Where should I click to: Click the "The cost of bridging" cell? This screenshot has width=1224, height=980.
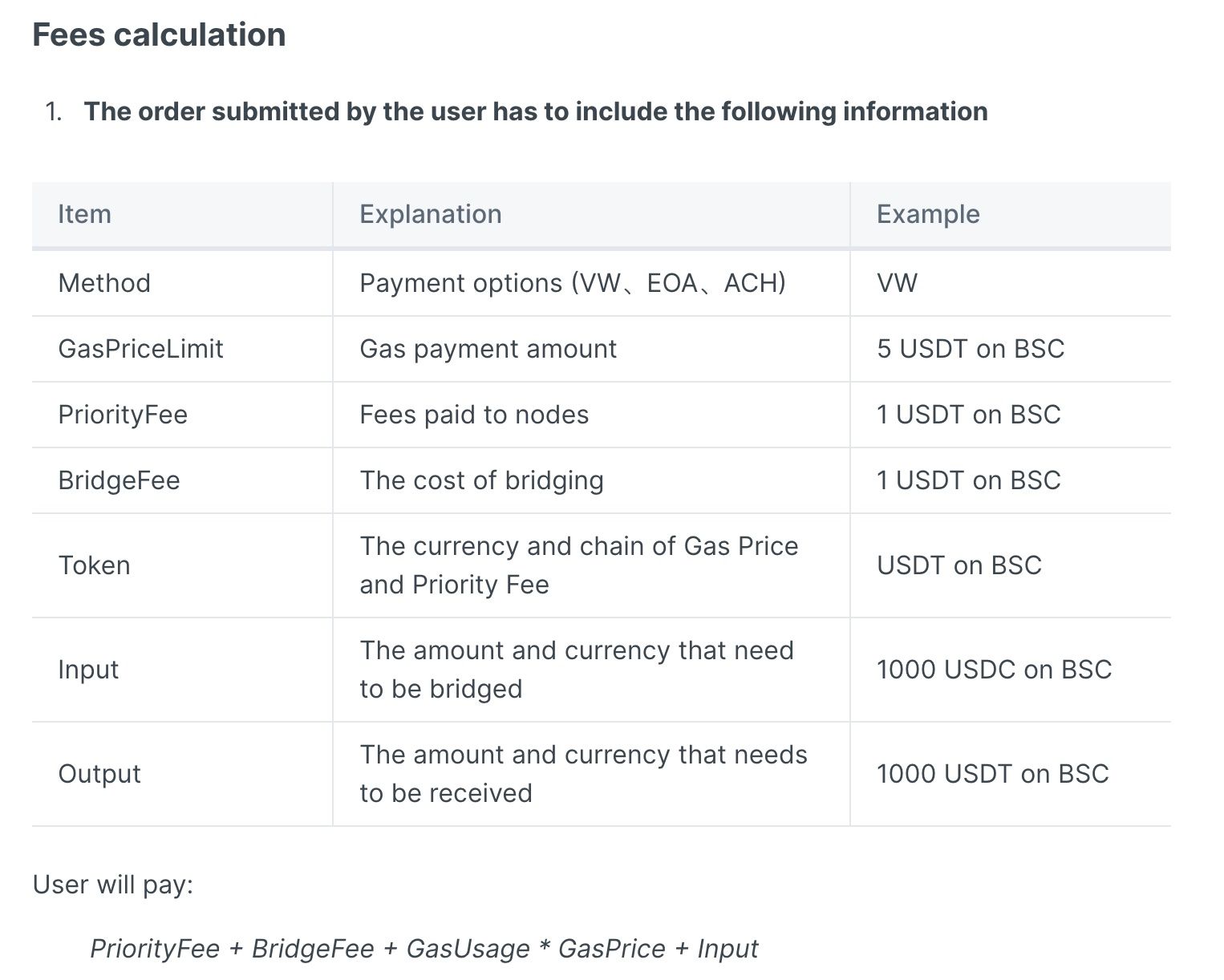481,480
